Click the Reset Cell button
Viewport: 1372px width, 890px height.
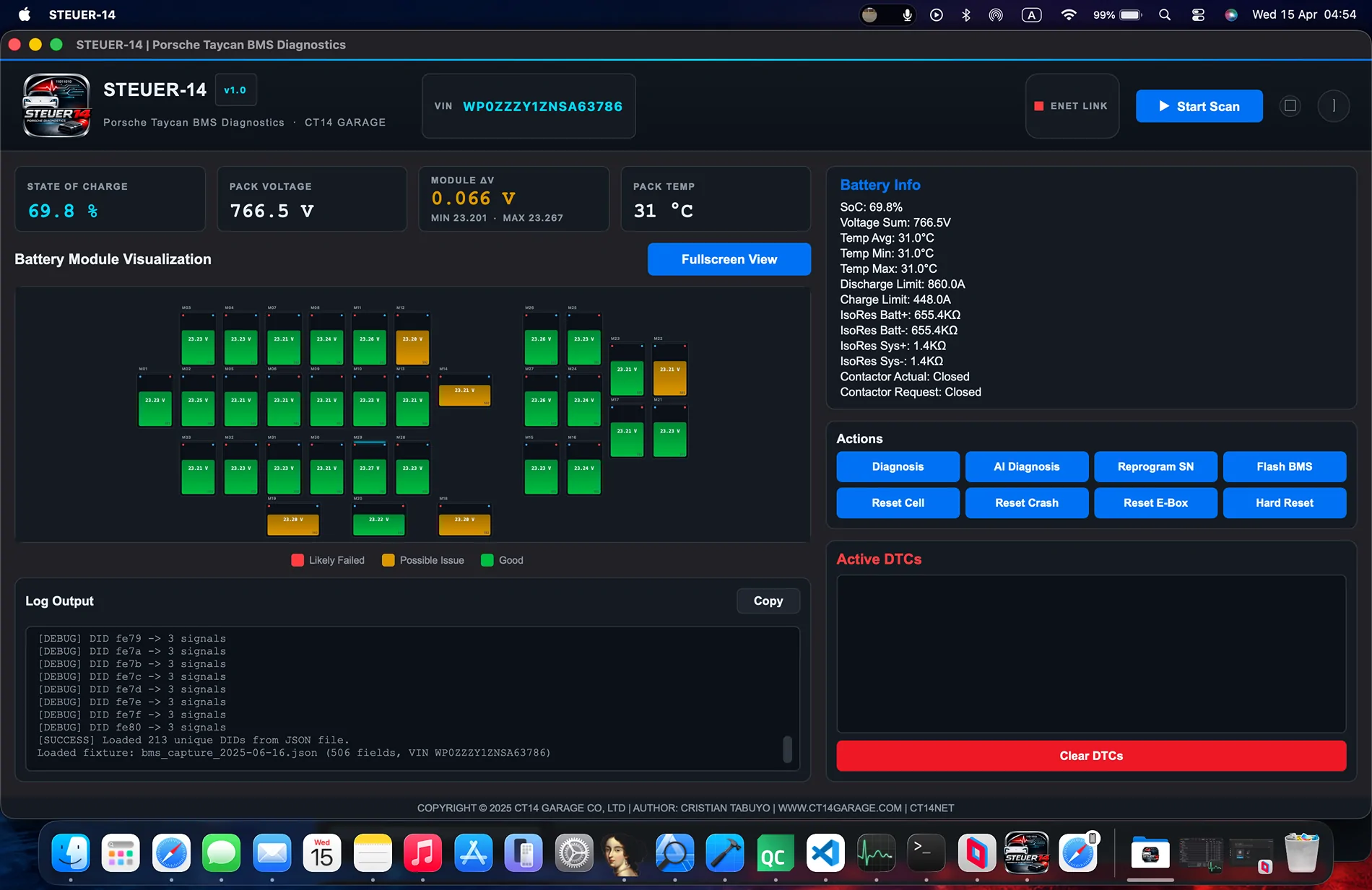click(x=898, y=502)
